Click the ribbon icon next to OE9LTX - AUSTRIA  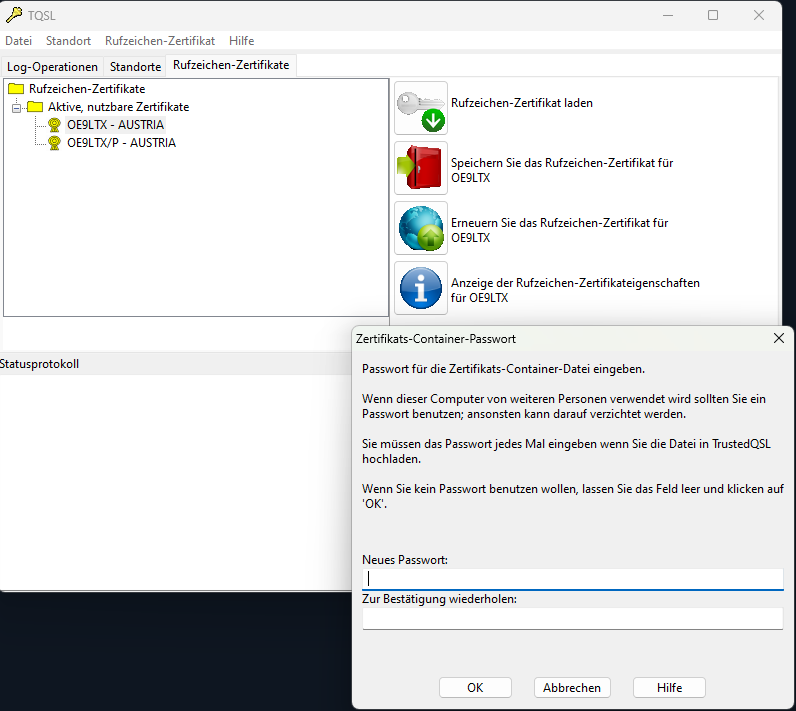[54, 125]
